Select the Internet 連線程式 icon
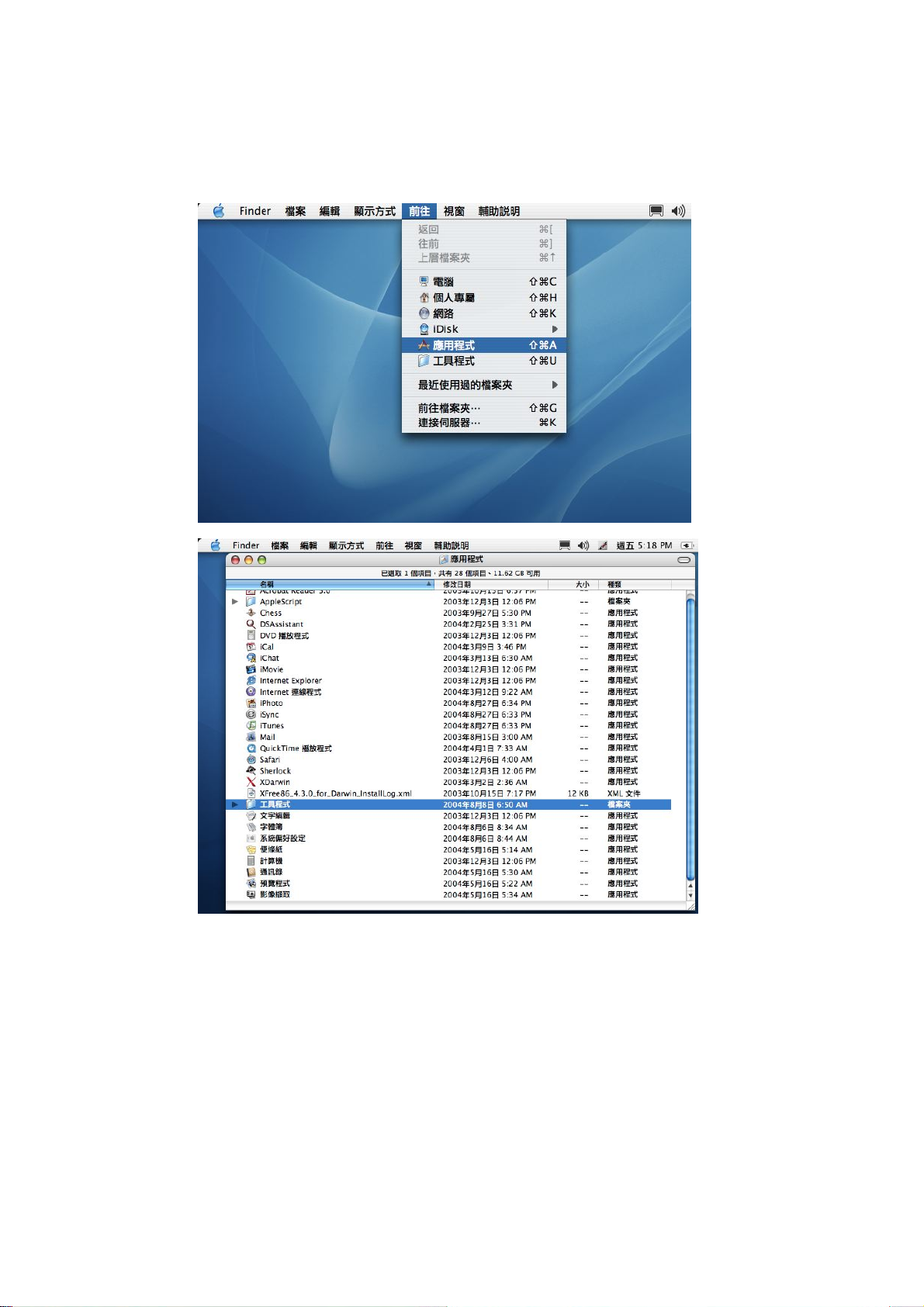This screenshot has width=924, height=1307. click(251, 692)
